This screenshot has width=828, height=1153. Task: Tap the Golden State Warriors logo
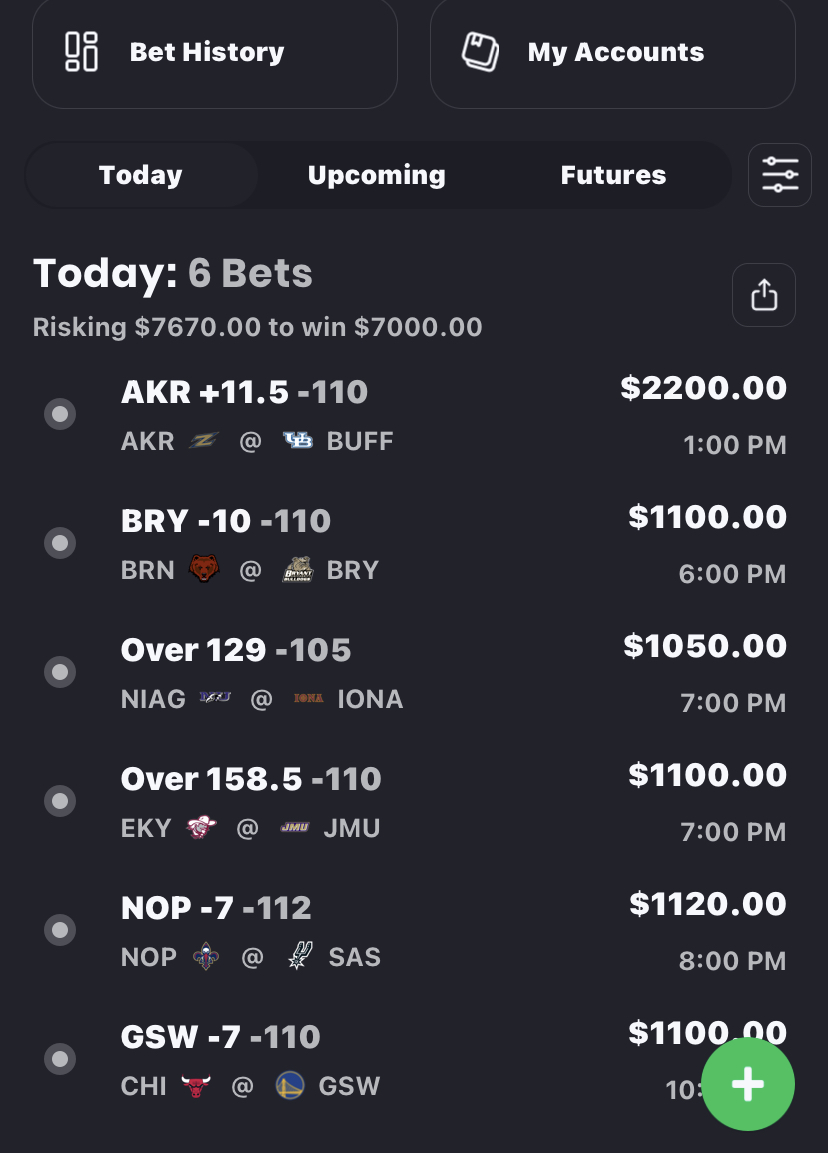click(290, 1086)
